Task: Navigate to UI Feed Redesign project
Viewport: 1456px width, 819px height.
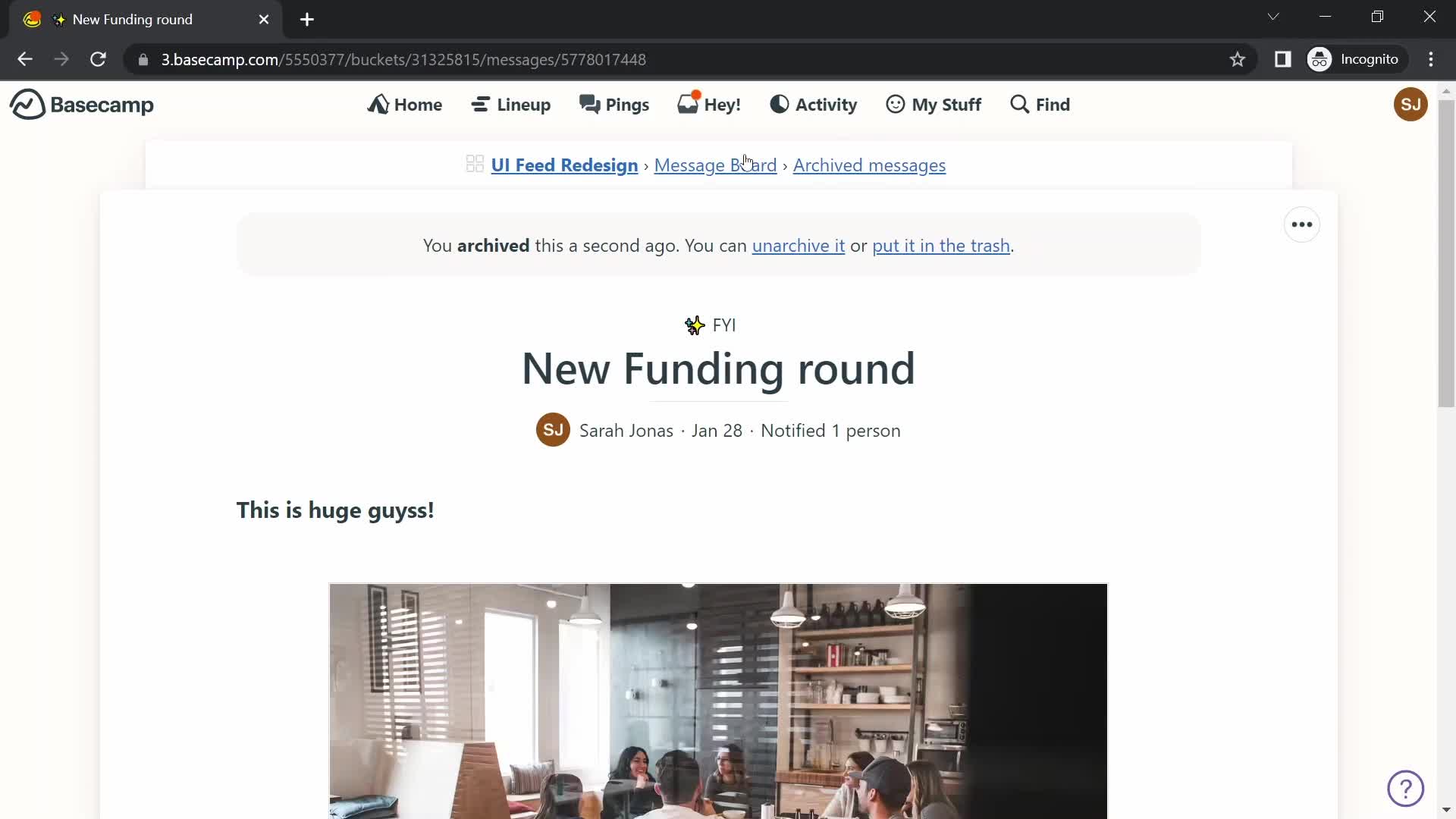Action: coord(564,165)
